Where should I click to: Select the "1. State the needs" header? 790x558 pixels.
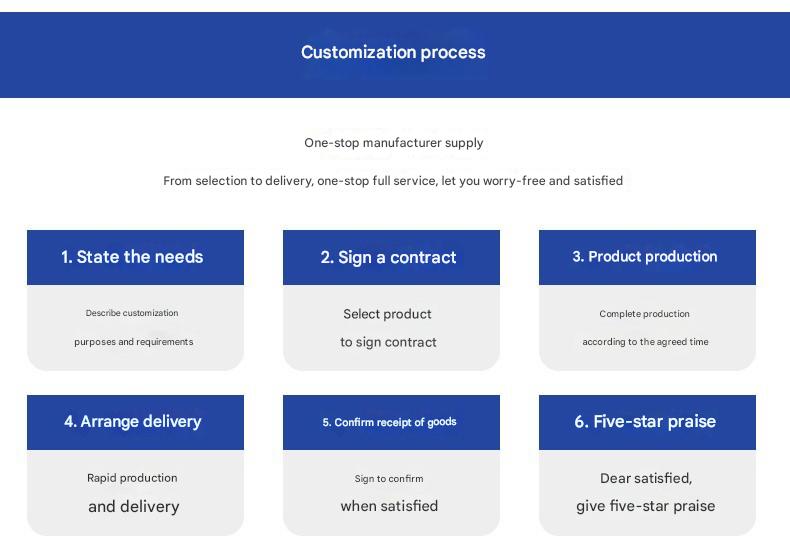(x=132, y=257)
